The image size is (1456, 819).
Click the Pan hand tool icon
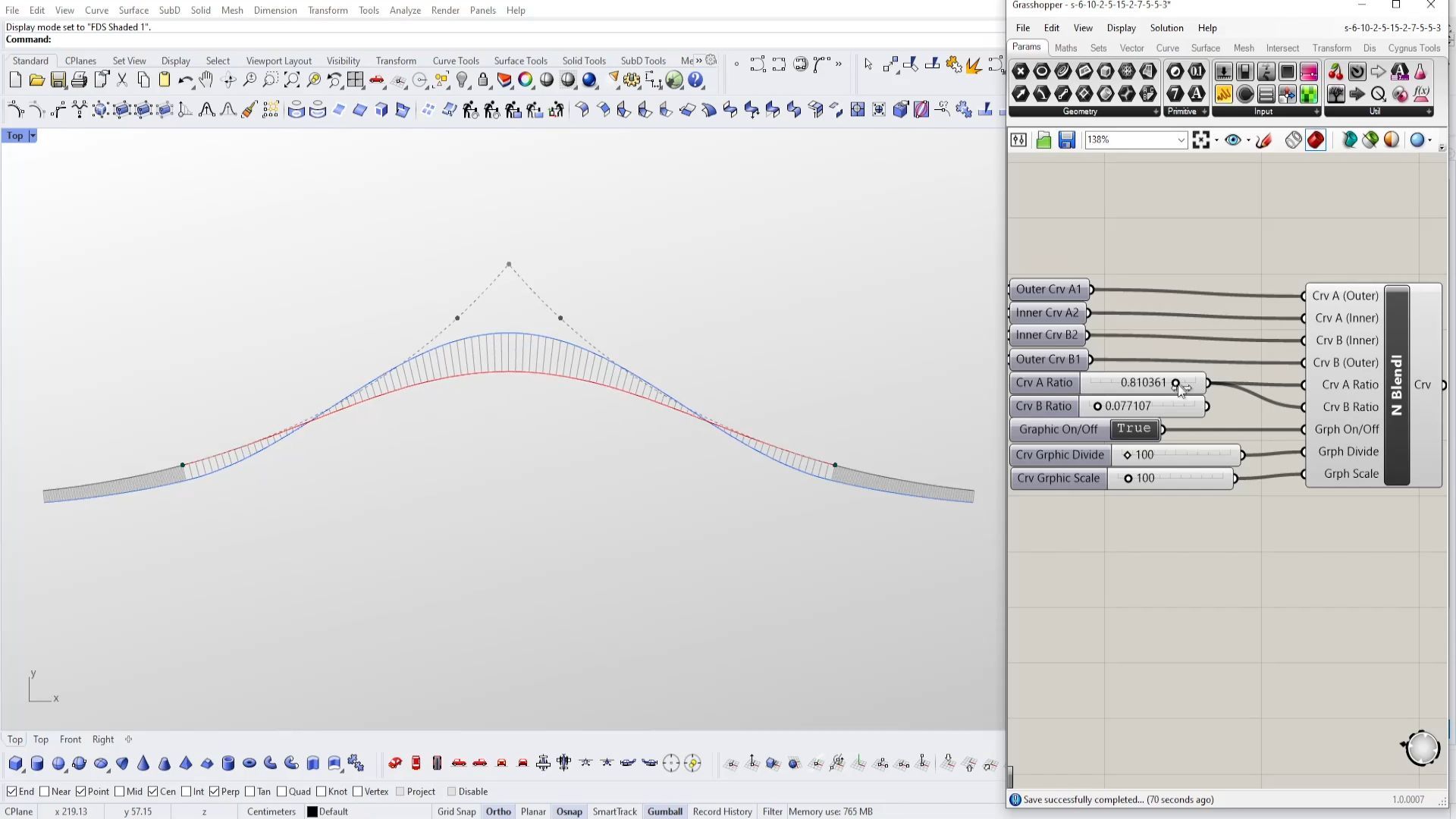[x=206, y=80]
